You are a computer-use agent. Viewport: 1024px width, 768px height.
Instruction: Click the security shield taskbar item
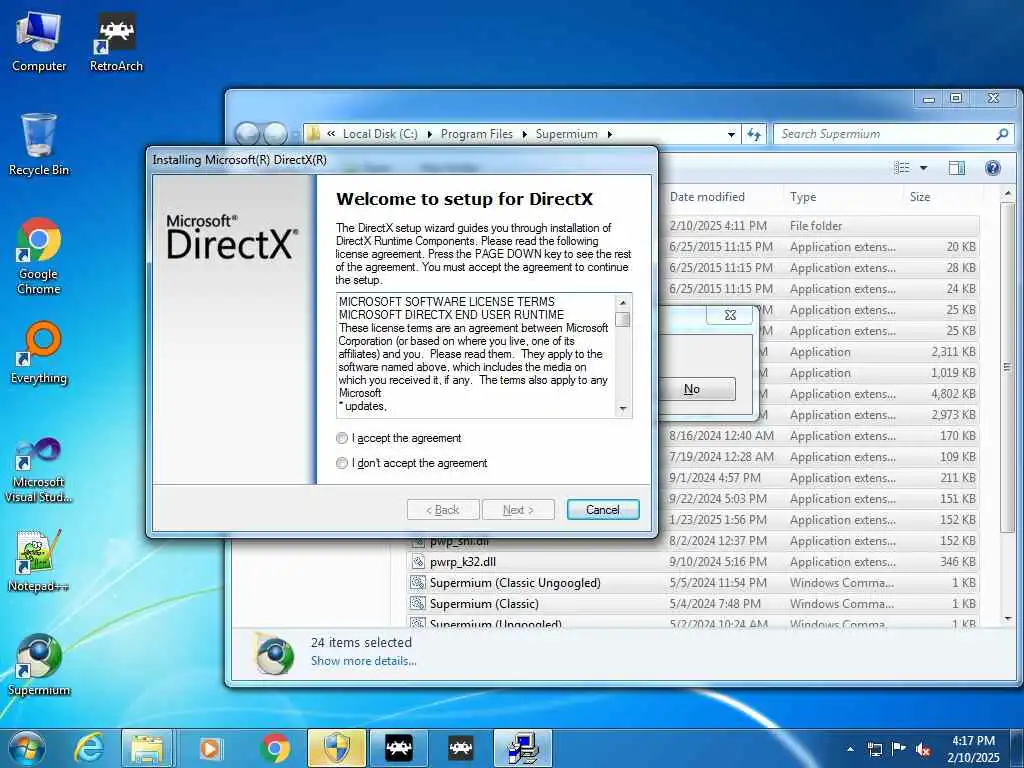pos(337,748)
